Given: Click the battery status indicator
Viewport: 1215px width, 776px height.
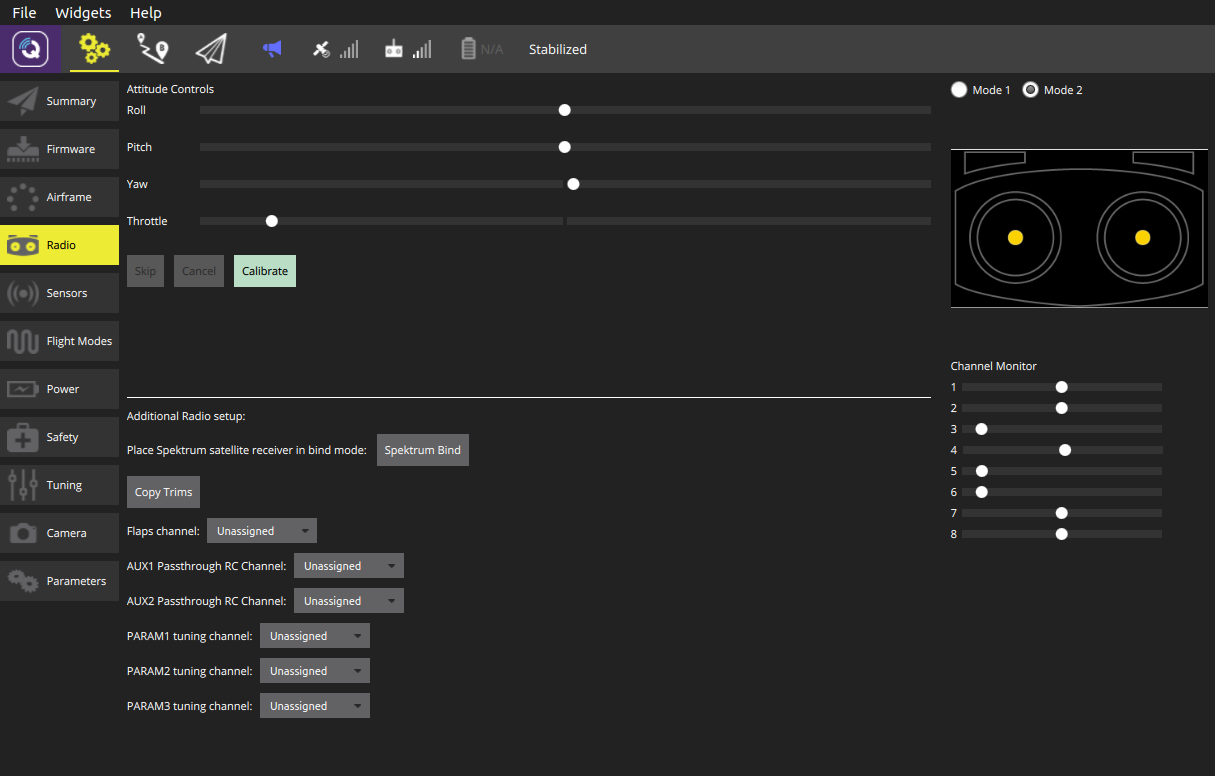Looking at the screenshot, I should coord(481,49).
